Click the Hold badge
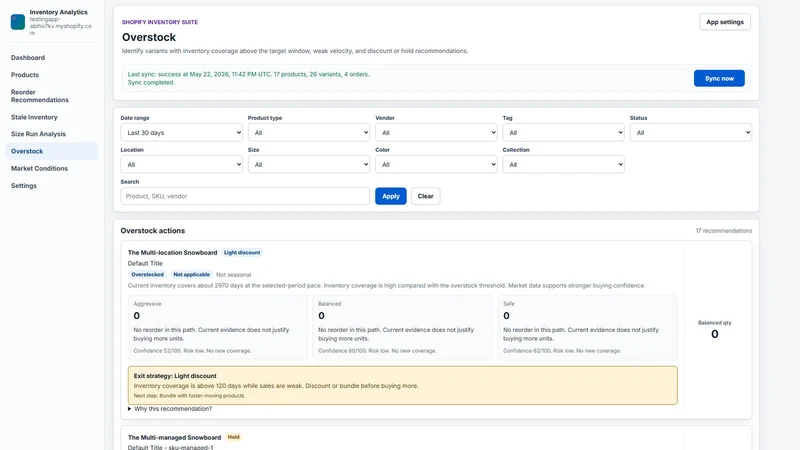The width and height of the screenshot is (800, 450). tap(234, 437)
